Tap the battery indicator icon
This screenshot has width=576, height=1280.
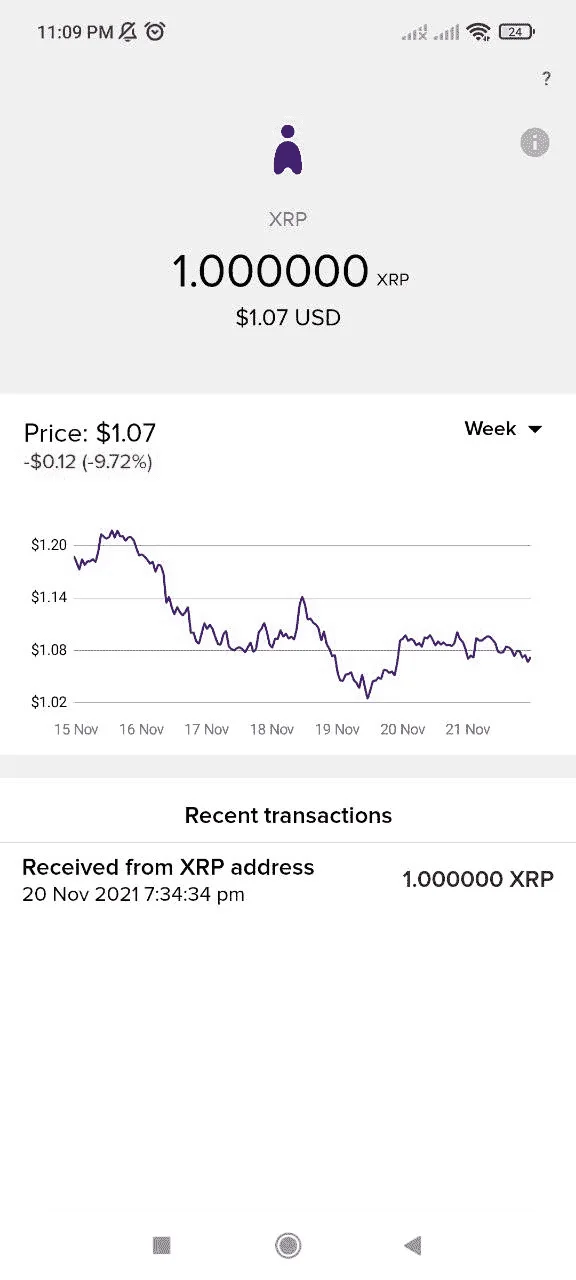click(516, 32)
